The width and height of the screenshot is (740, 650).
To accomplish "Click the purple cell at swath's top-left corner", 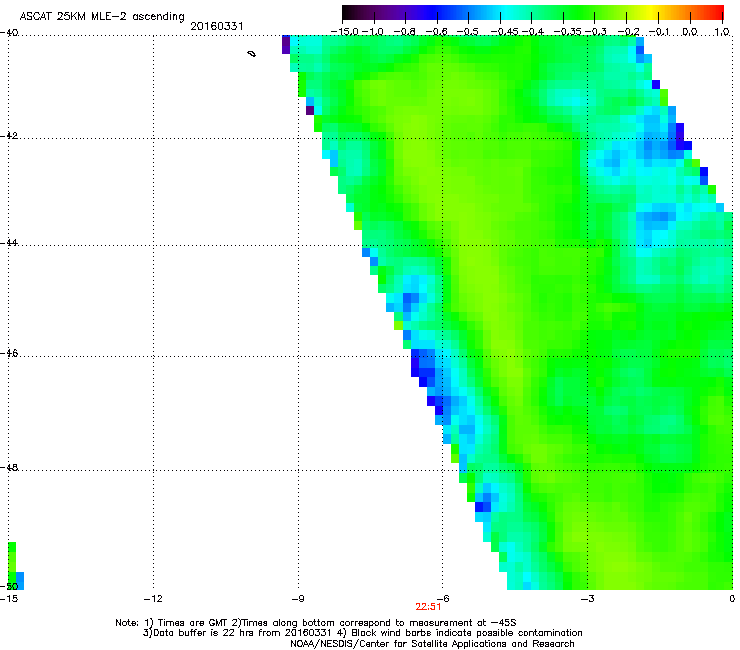I will (286, 44).
